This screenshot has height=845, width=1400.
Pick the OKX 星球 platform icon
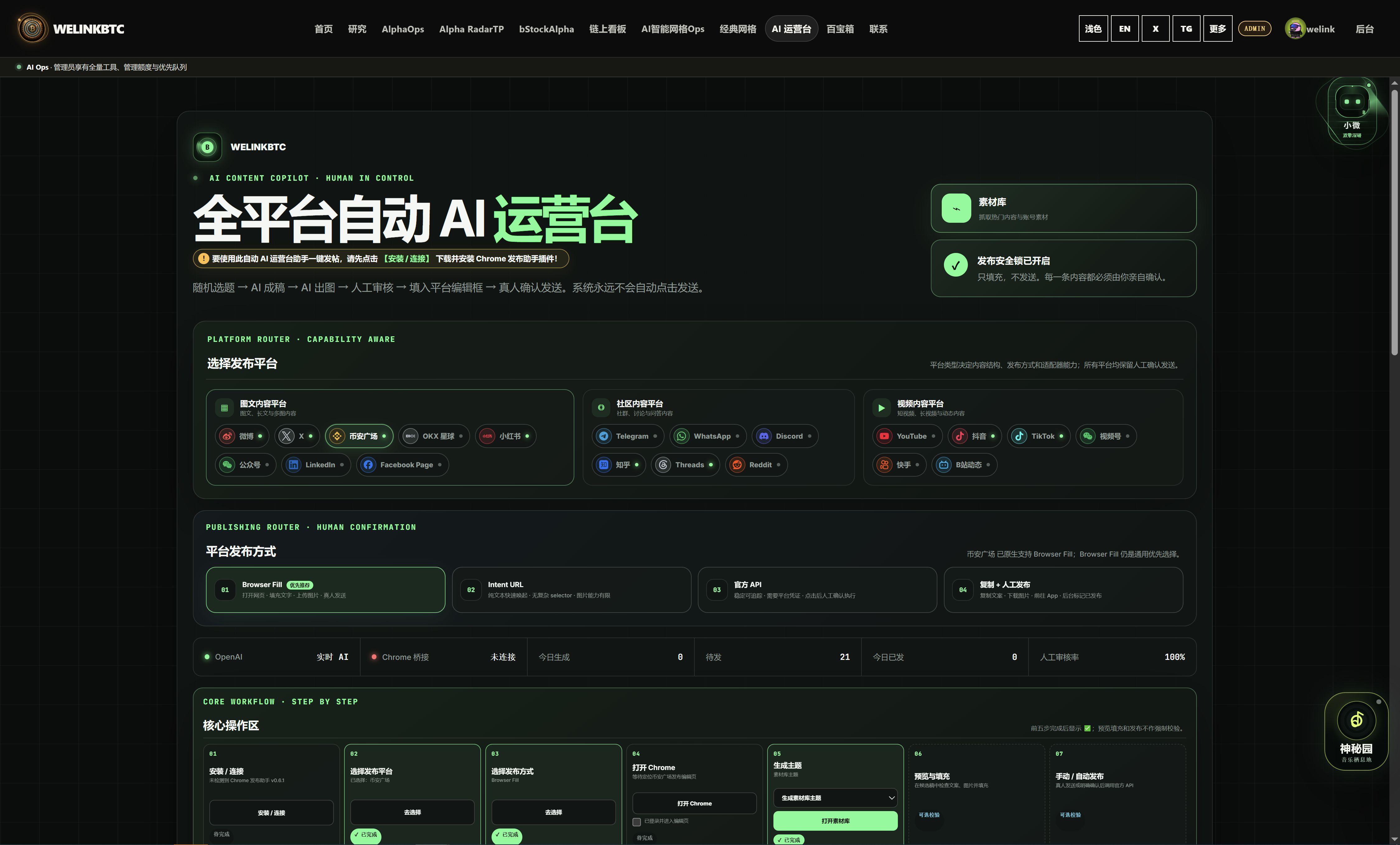[x=410, y=437]
